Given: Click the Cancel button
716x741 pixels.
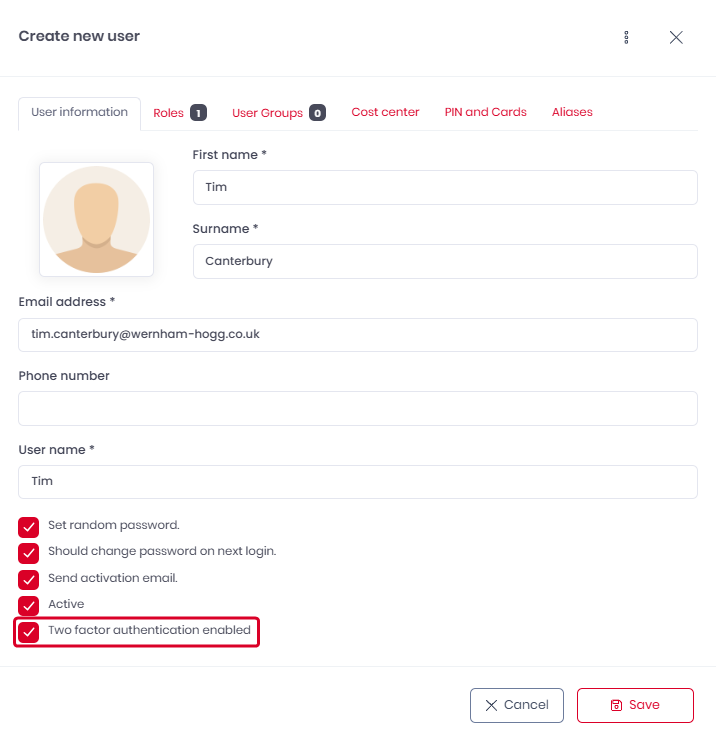Looking at the screenshot, I should point(516,705).
